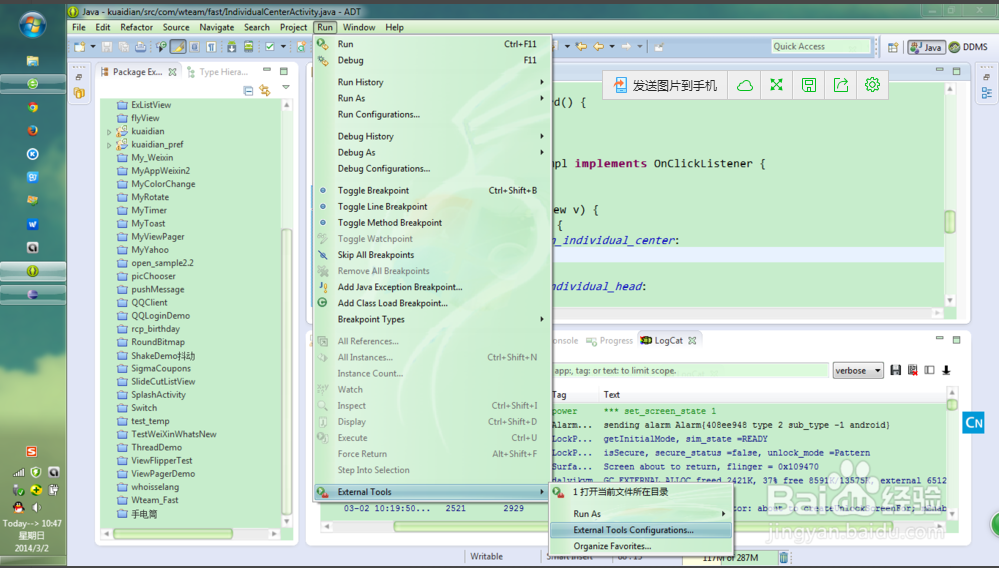Open the Run History submenu
The image size is (999, 568).
[x=433, y=82]
